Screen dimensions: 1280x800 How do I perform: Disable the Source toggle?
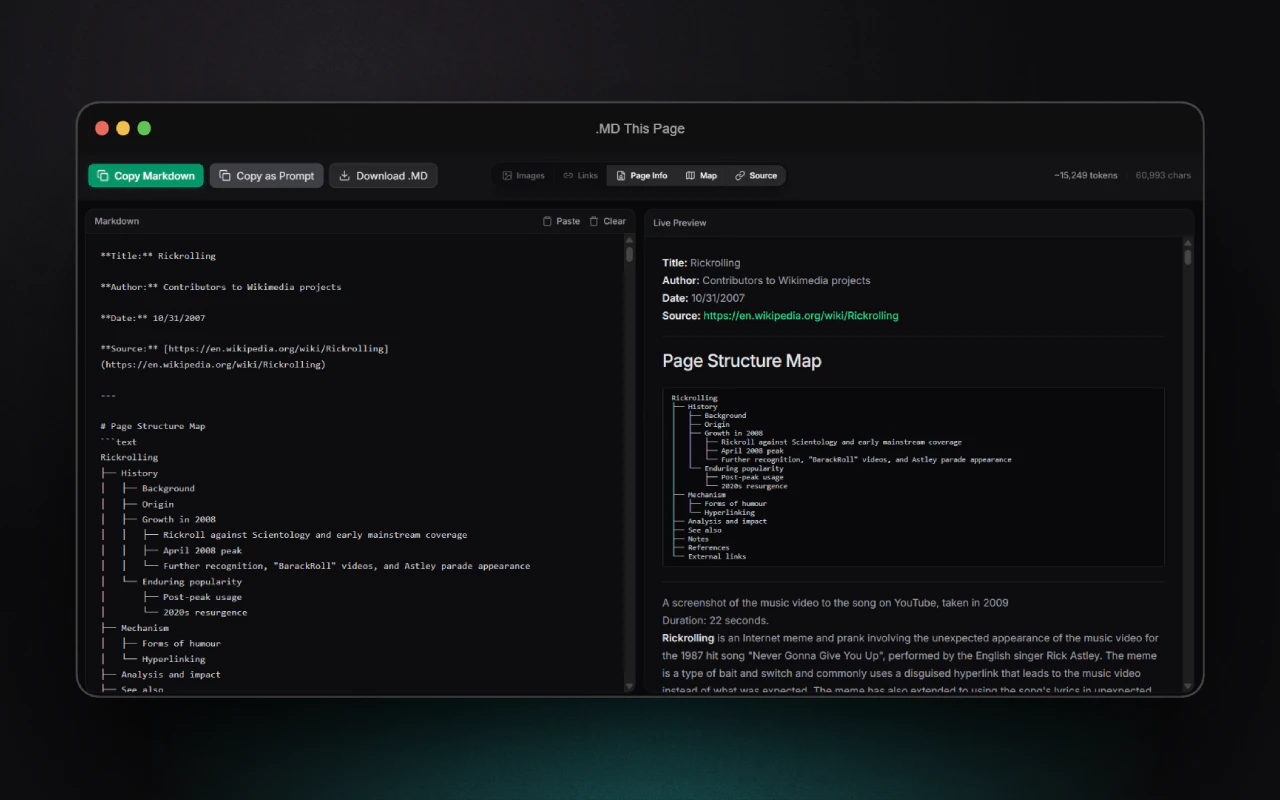756,176
